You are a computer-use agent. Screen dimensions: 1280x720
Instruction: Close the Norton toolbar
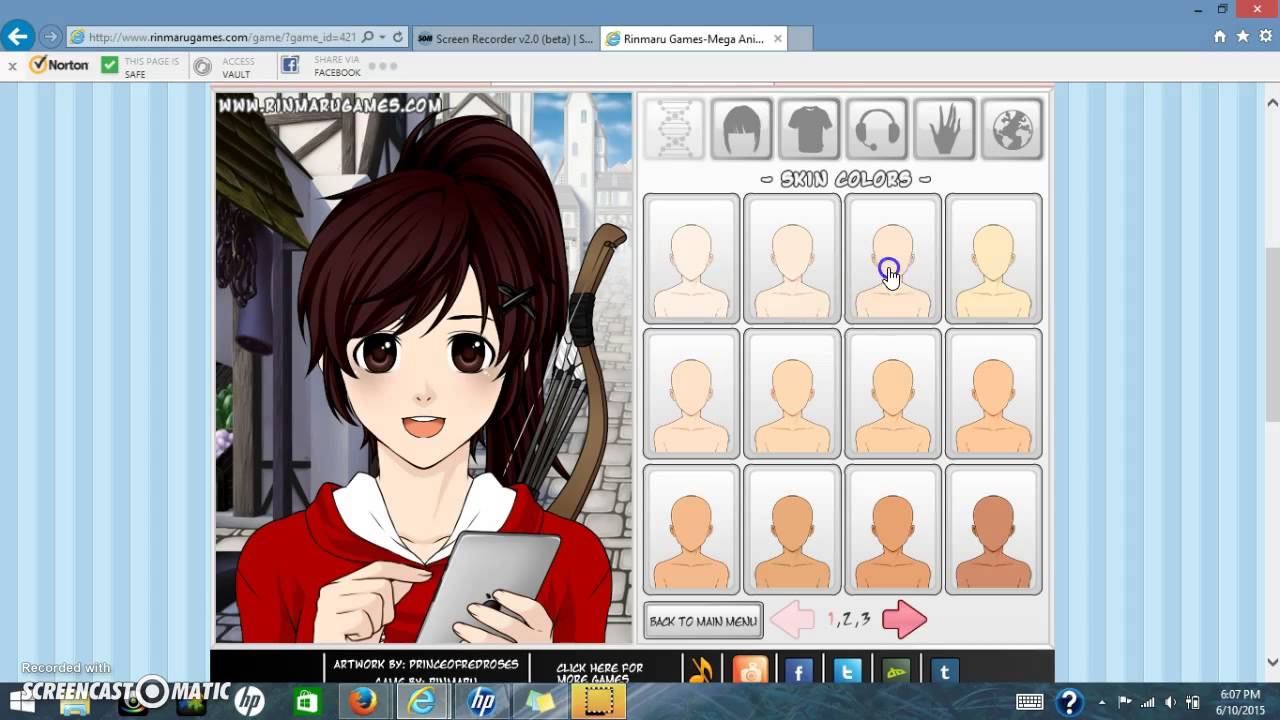(x=12, y=67)
